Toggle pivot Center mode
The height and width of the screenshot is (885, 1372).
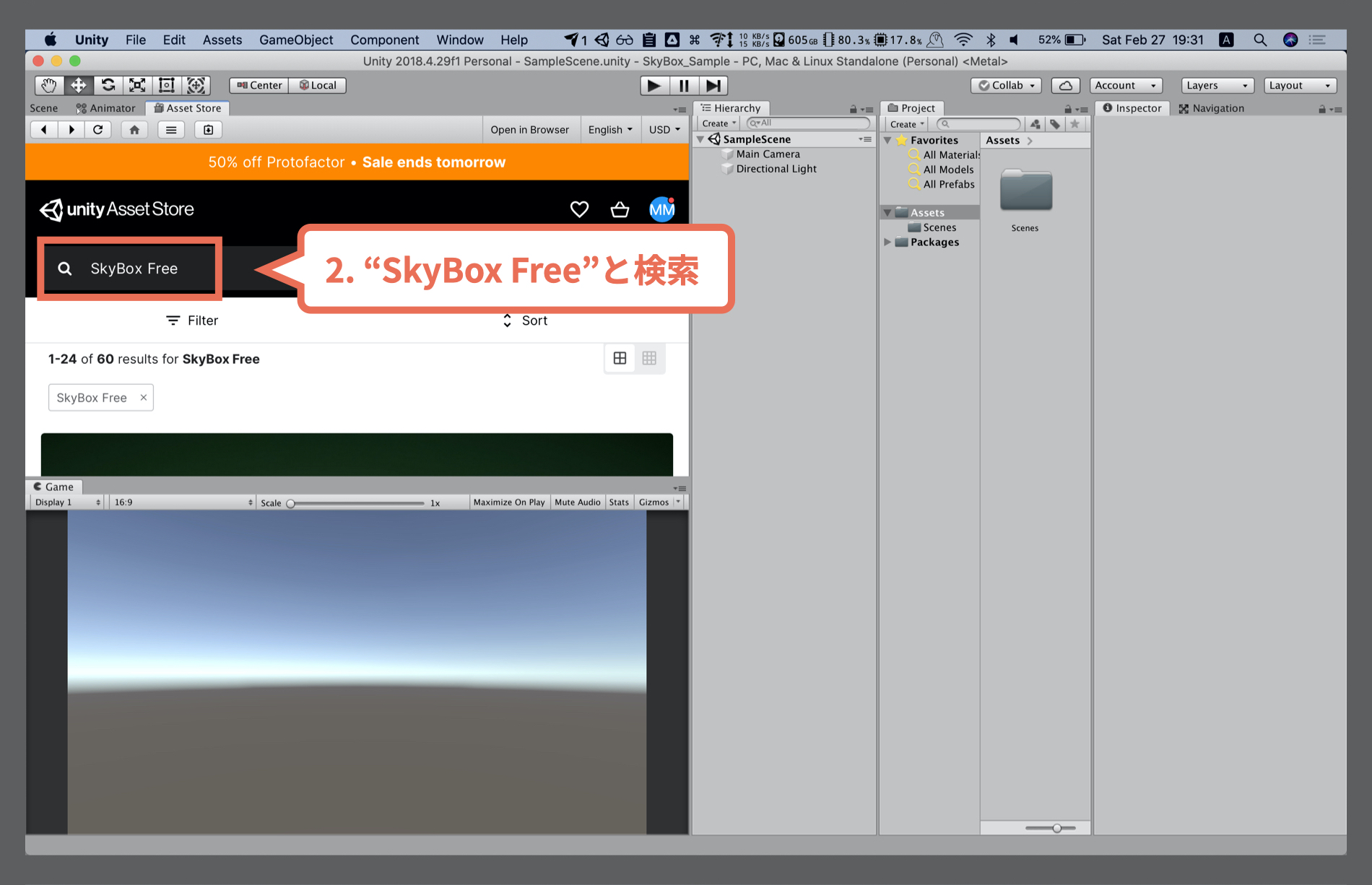coord(259,85)
